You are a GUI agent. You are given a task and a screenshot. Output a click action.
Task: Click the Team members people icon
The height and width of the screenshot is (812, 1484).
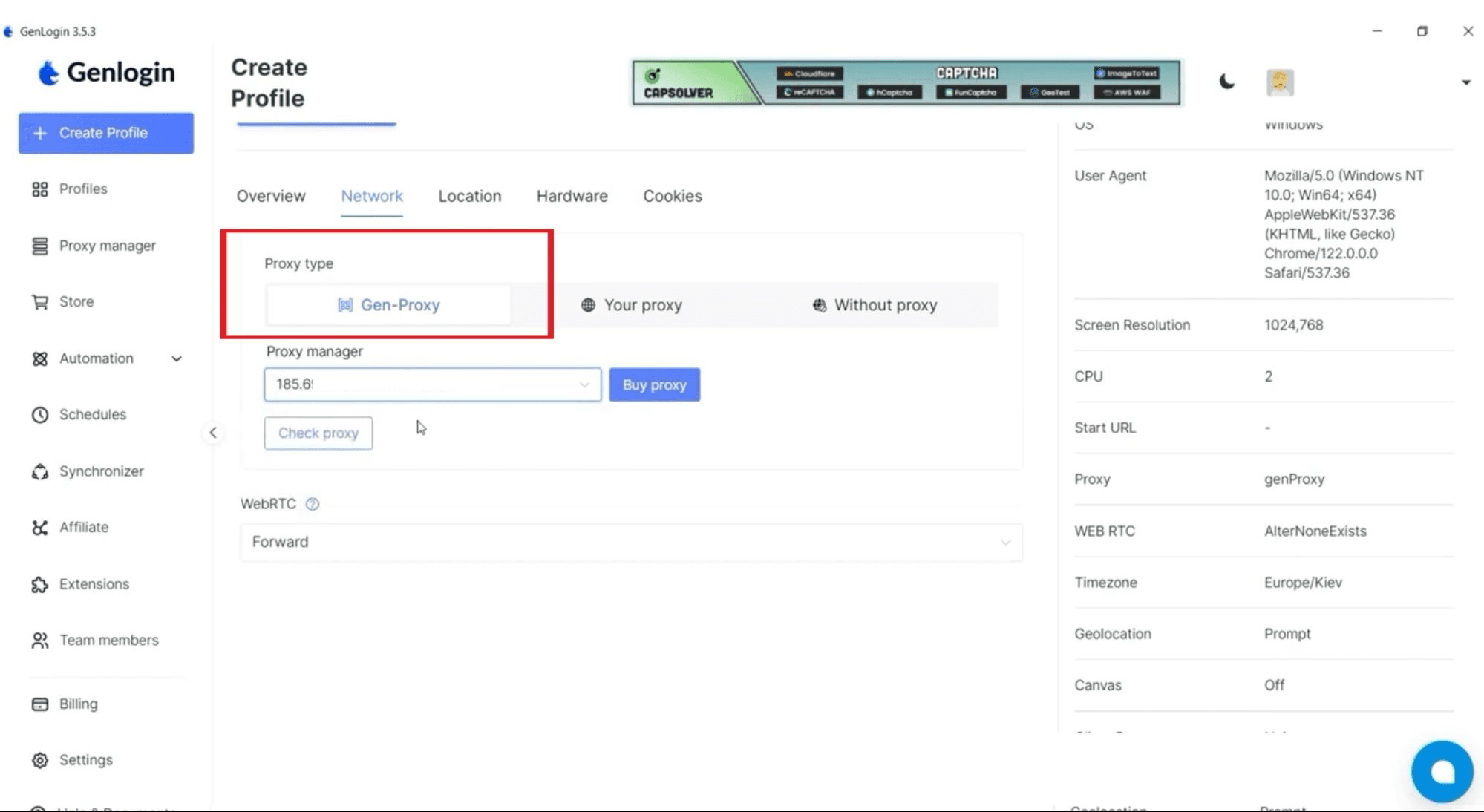pyautogui.click(x=40, y=641)
